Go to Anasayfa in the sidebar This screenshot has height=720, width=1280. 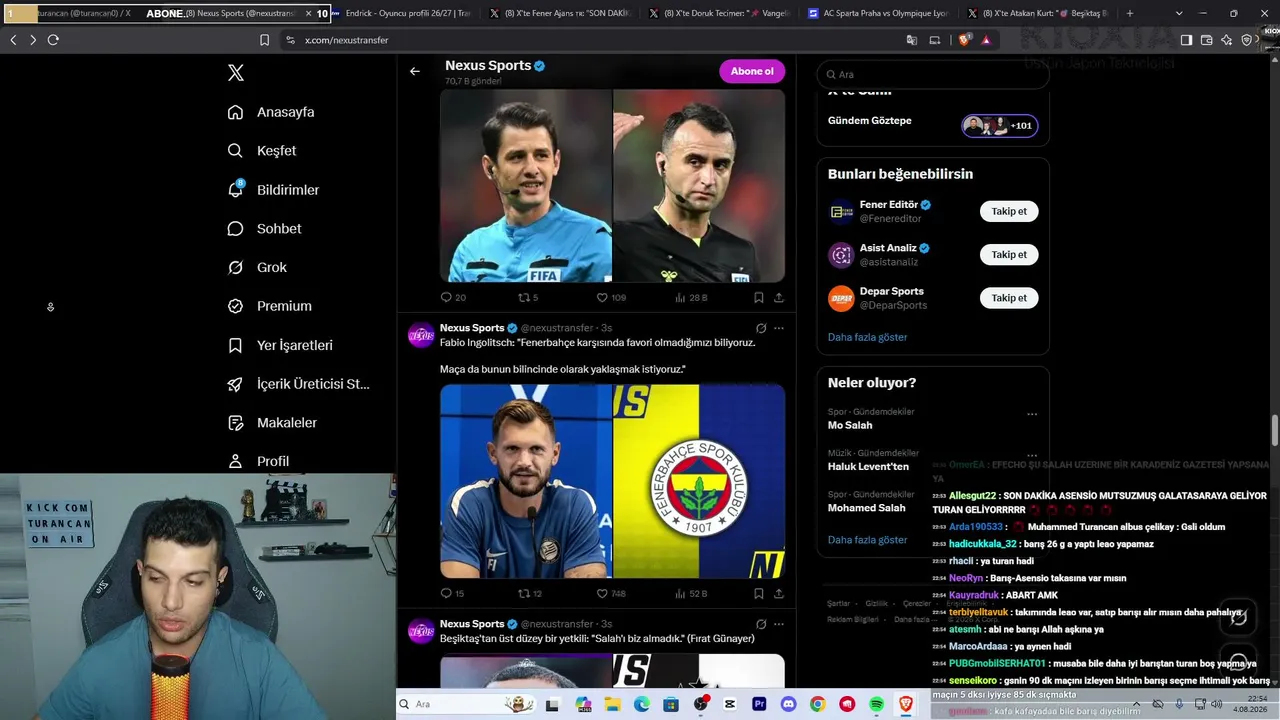tap(271, 112)
